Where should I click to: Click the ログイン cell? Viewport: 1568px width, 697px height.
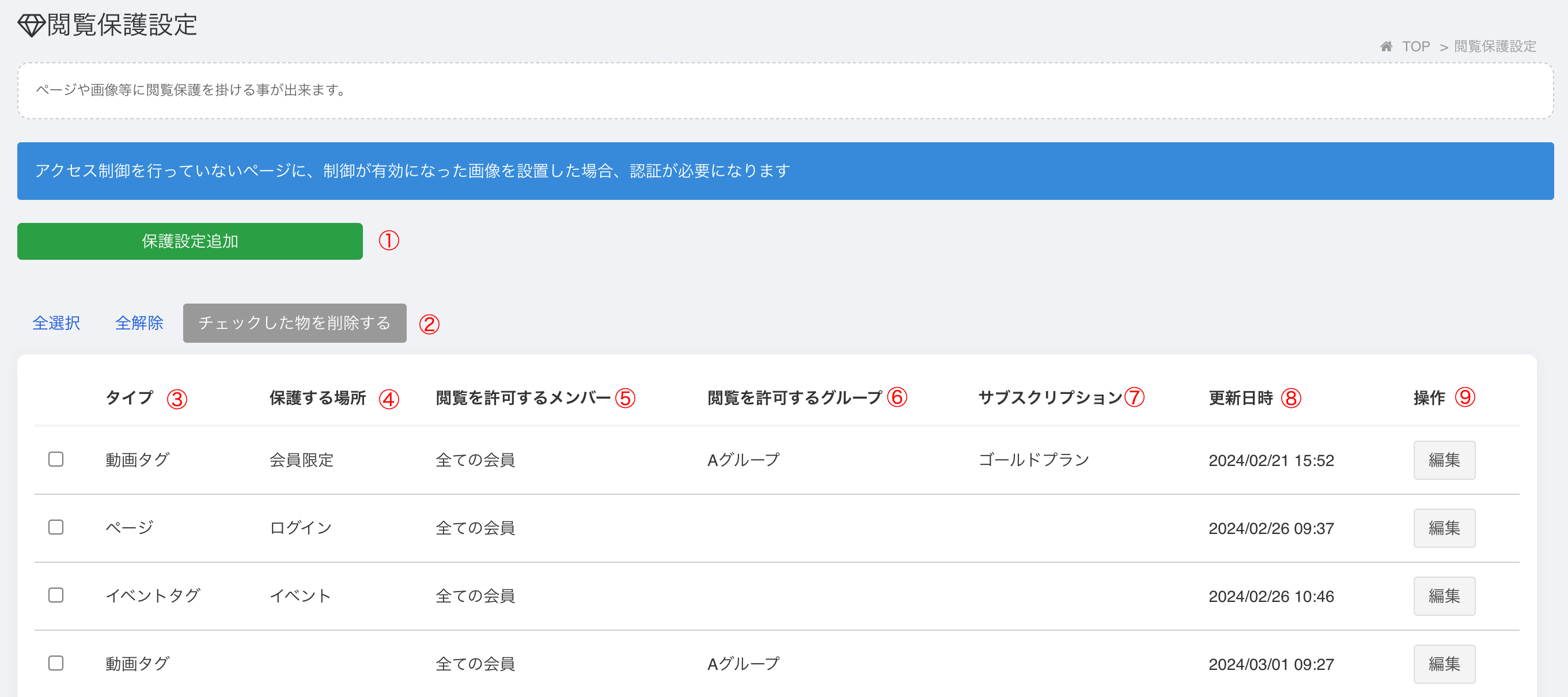(x=301, y=528)
